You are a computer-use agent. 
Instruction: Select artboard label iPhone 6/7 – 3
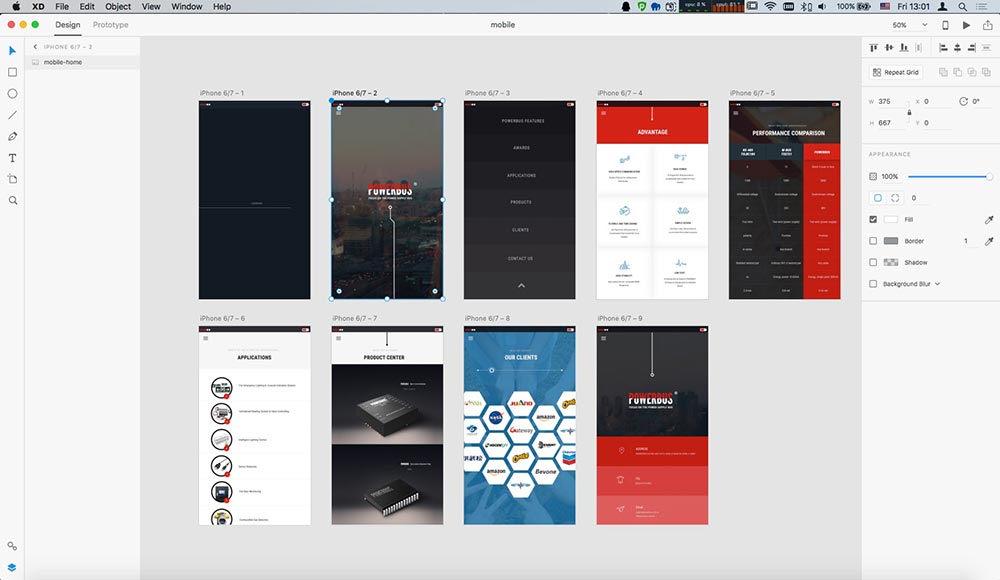tap(487, 93)
